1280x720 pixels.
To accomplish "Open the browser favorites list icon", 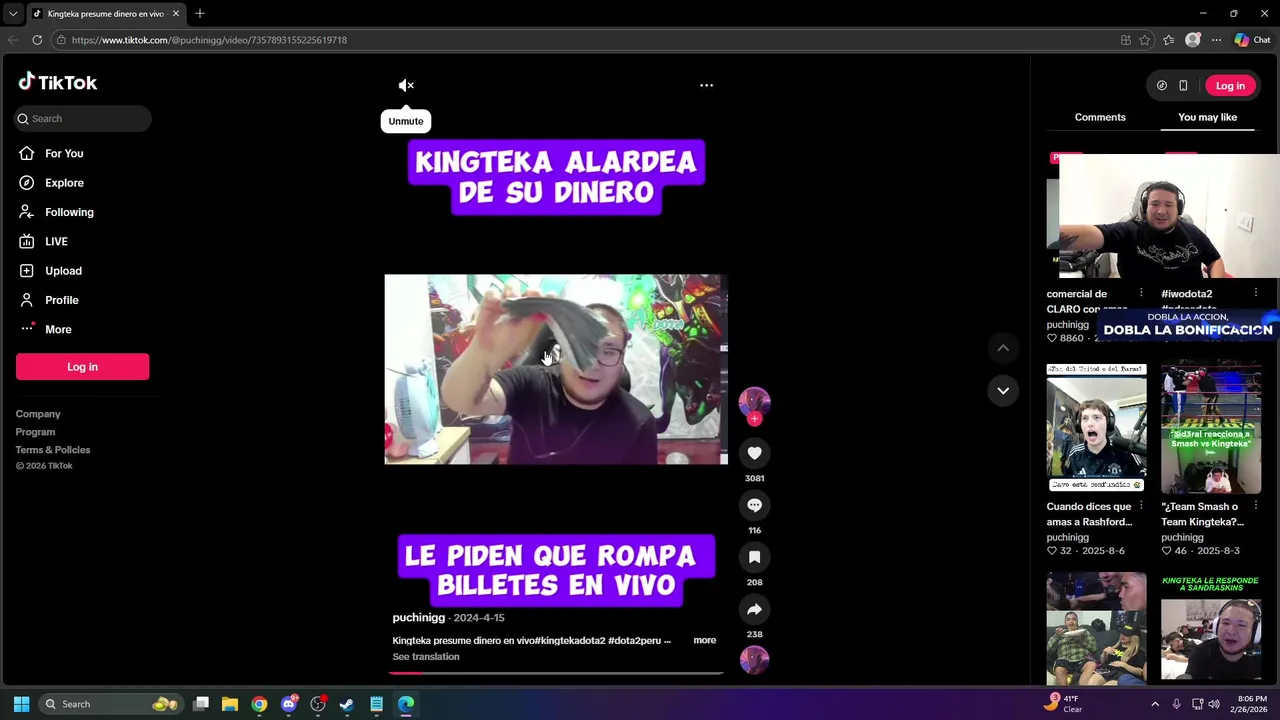I will tap(1168, 40).
